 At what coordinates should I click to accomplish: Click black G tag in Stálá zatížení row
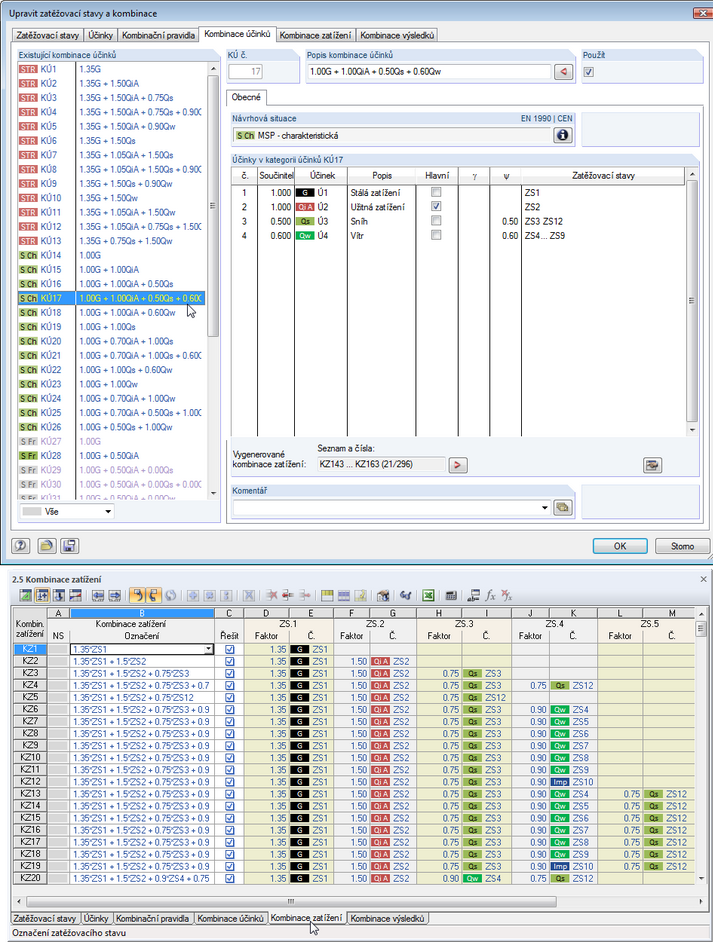click(305, 193)
